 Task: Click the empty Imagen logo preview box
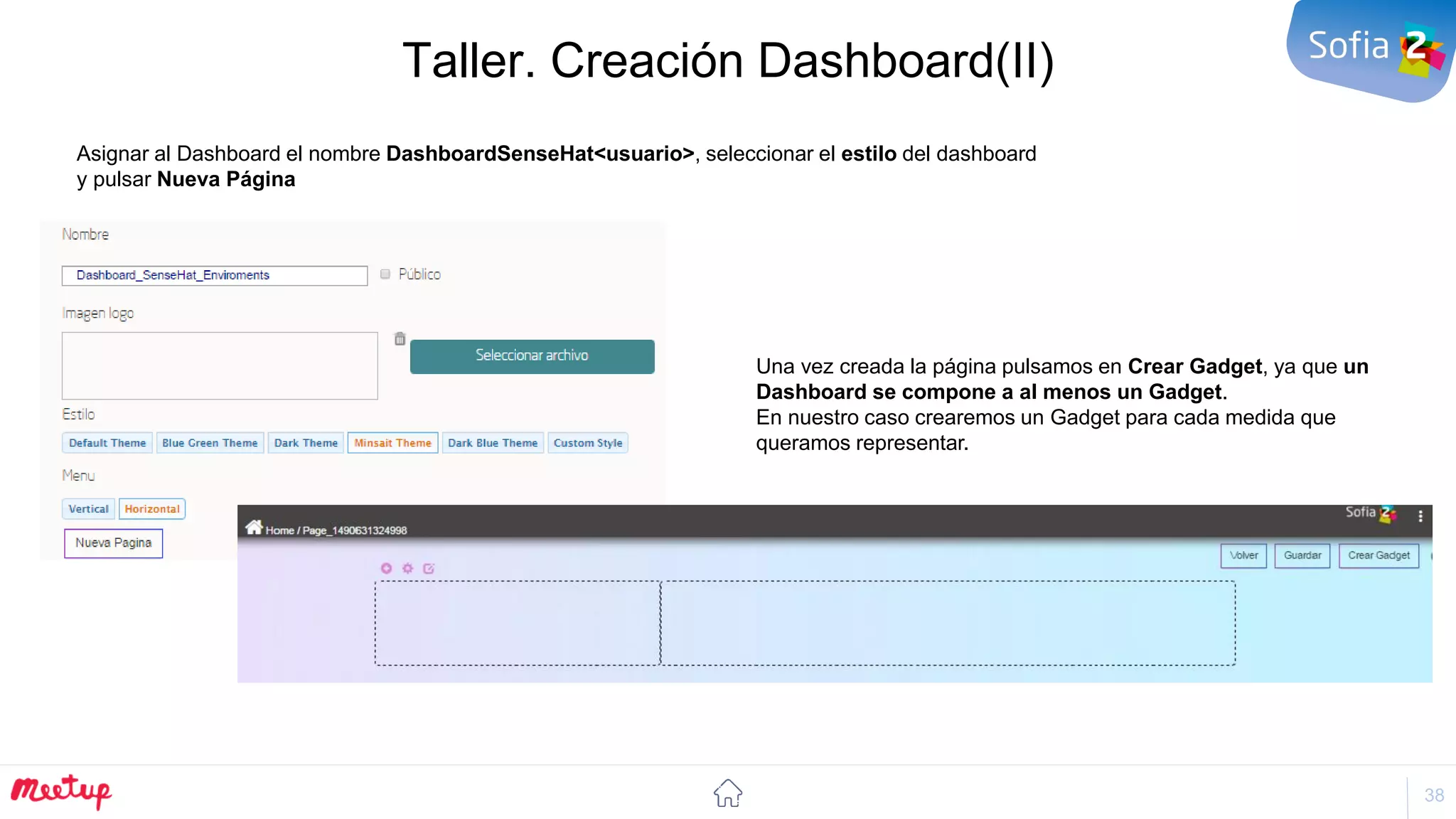220,365
